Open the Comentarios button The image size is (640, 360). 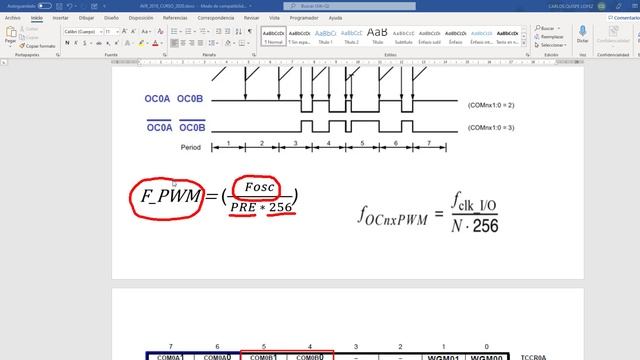point(623,18)
